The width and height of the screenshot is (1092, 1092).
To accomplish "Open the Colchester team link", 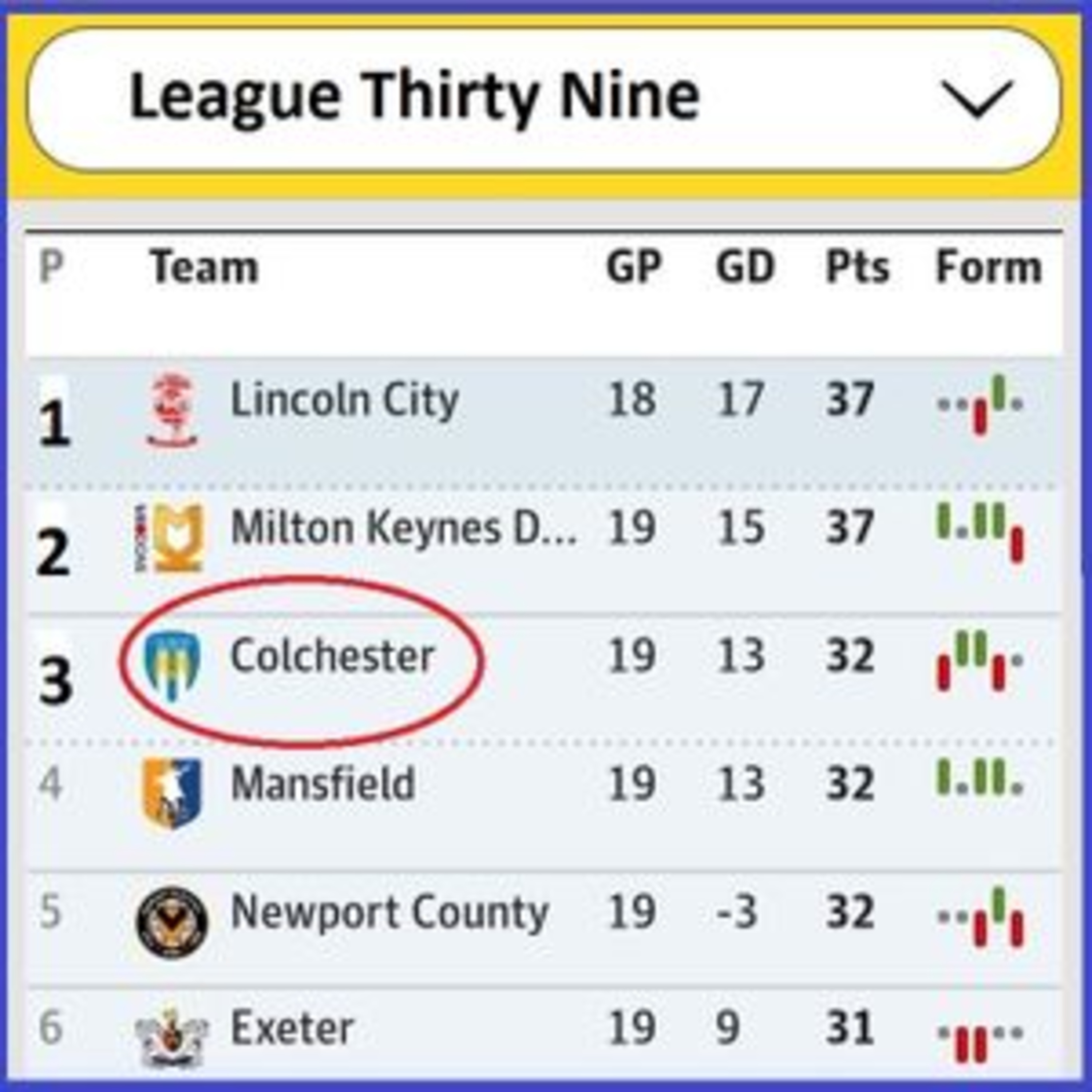I will tap(332, 656).
